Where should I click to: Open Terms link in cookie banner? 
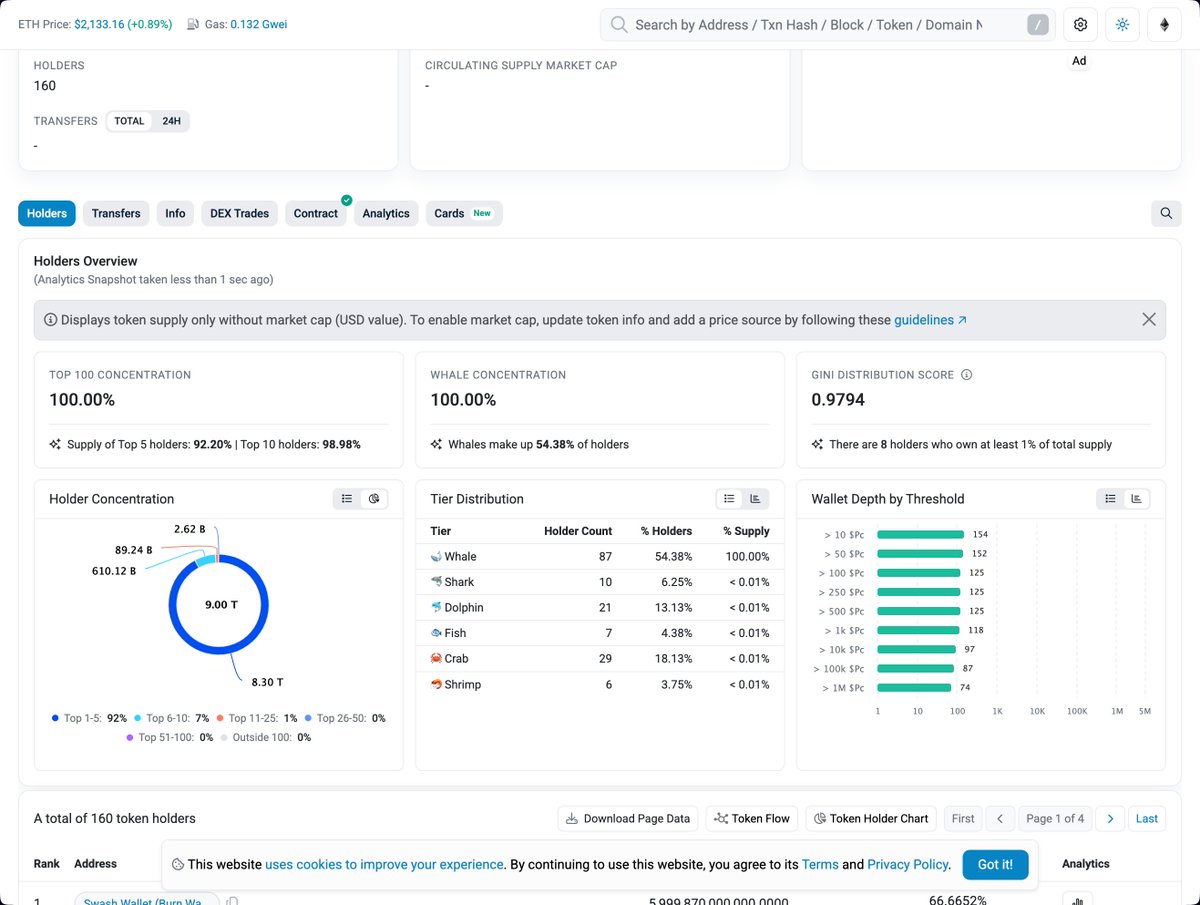pyautogui.click(x=820, y=864)
